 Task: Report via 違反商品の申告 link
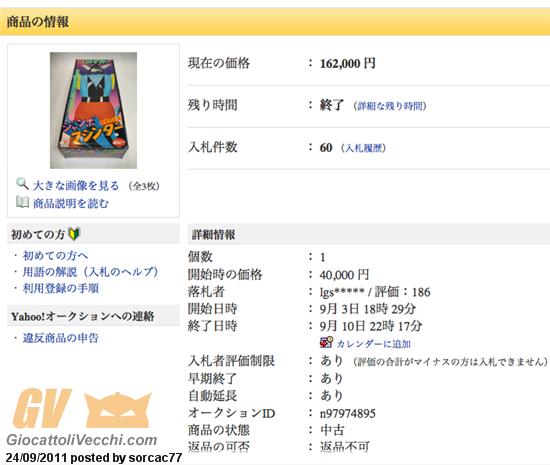tap(61, 338)
